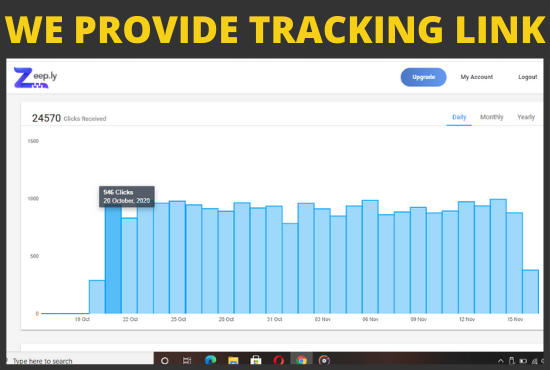The image size is (550, 370).
Task: Open Task View in taskbar
Action: click(187, 361)
